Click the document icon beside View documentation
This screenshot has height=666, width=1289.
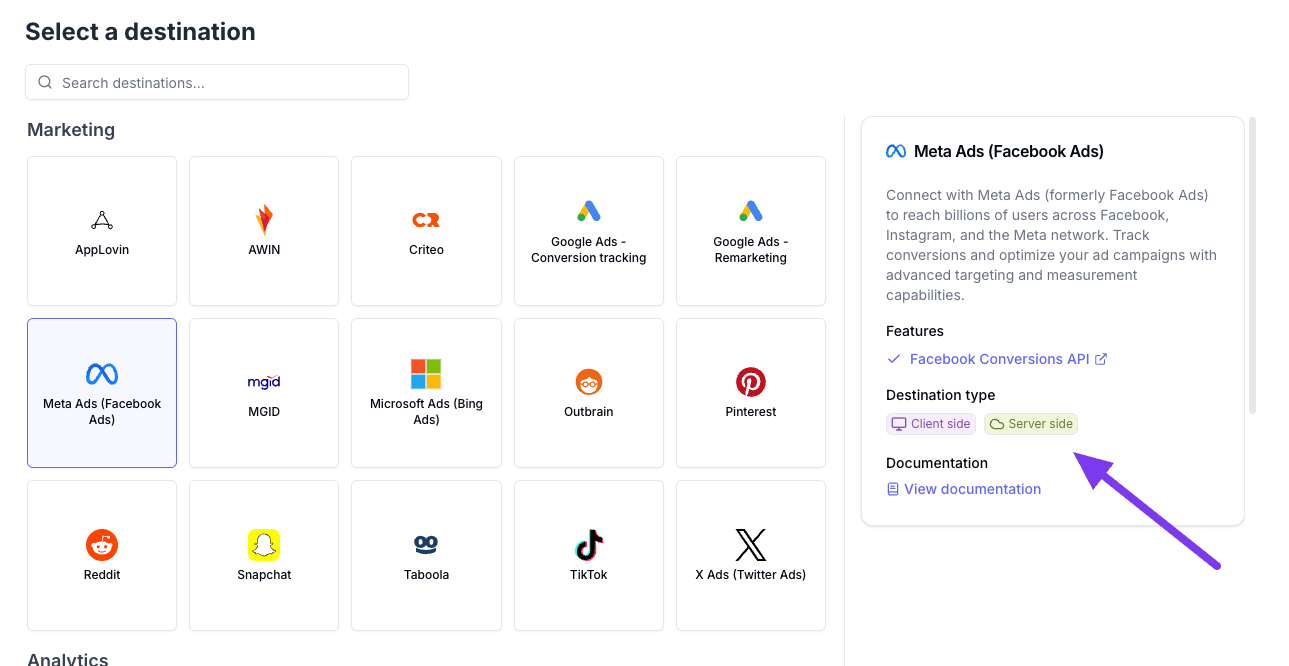coord(893,489)
